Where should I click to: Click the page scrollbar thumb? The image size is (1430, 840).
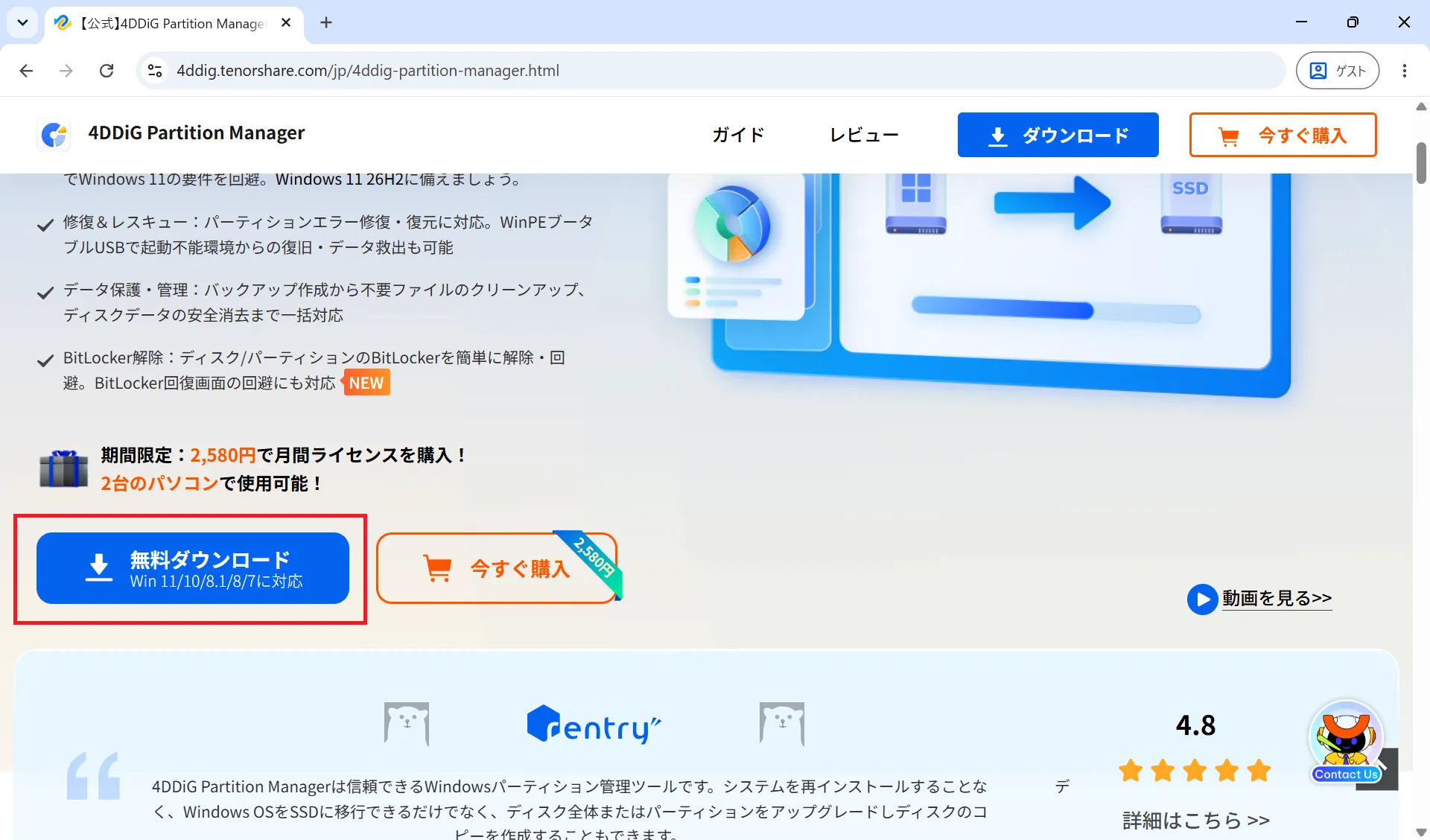pos(1421,162)
